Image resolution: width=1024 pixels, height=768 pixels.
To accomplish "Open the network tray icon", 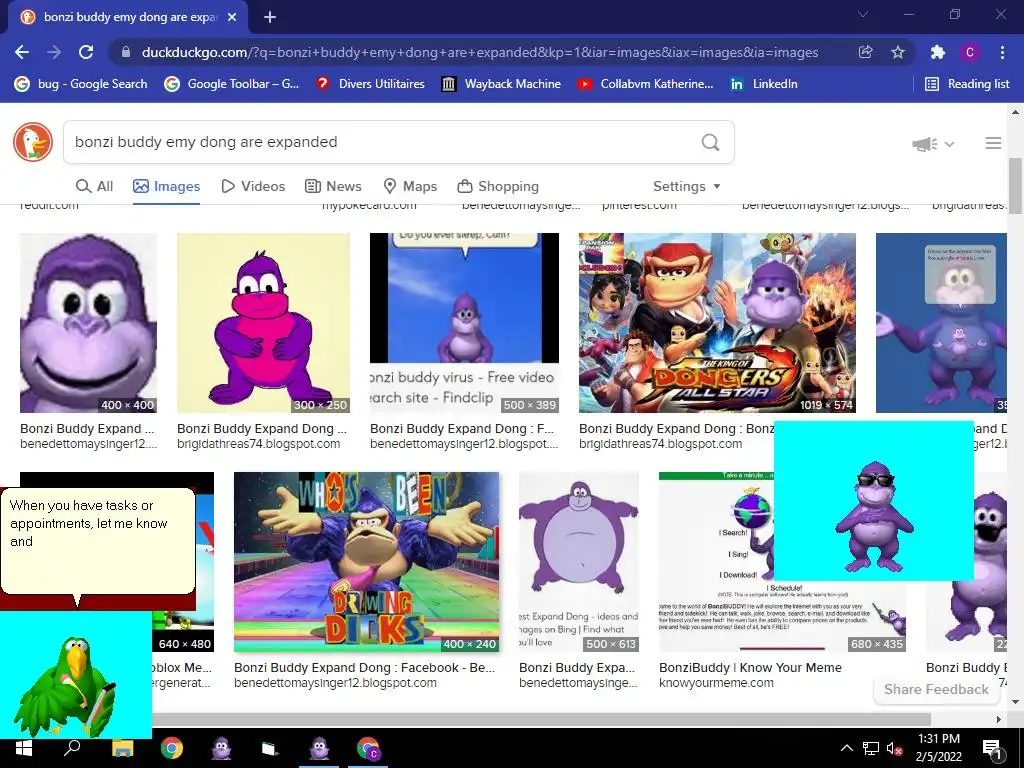I will (871, 748).
